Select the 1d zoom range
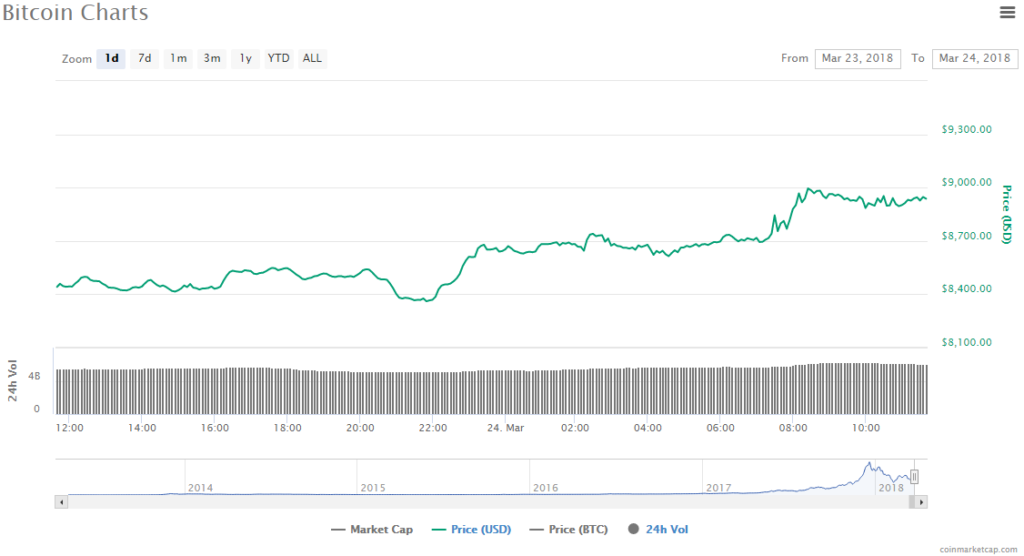 point(112,59)
